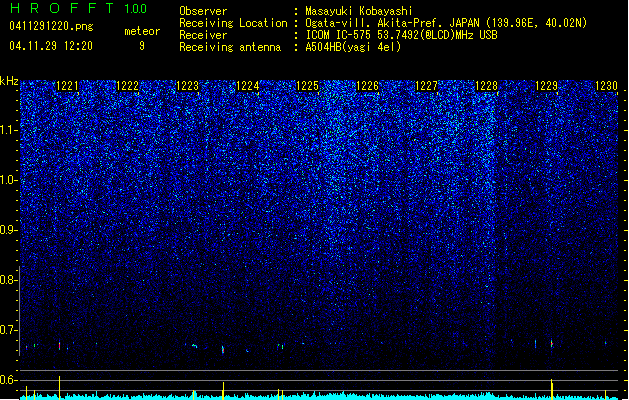Click the 1228 time marker
The width and height of the screenshot is (629, 400).
click(487, 86)
